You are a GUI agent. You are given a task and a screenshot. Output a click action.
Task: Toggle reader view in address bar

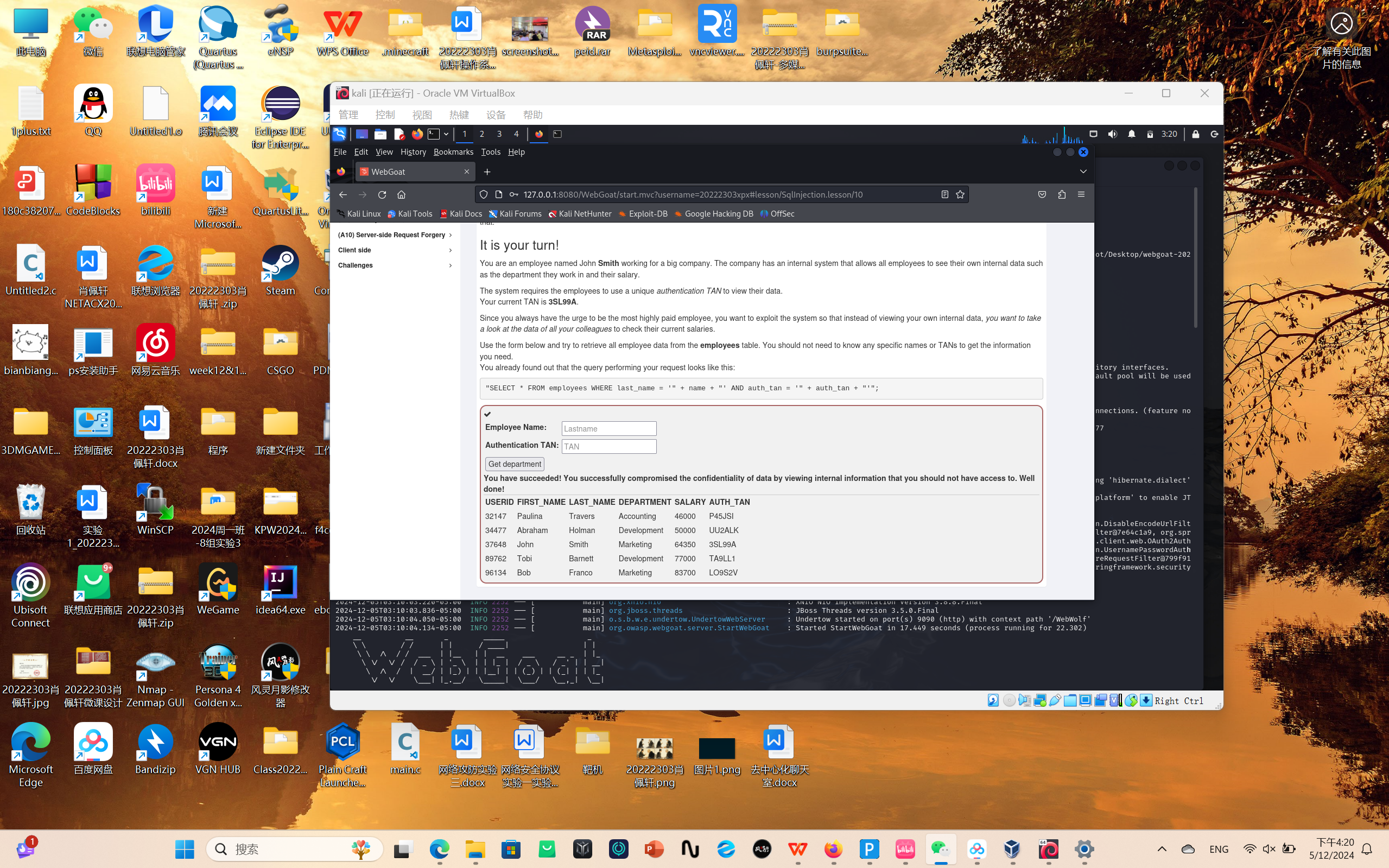(945, 195)
